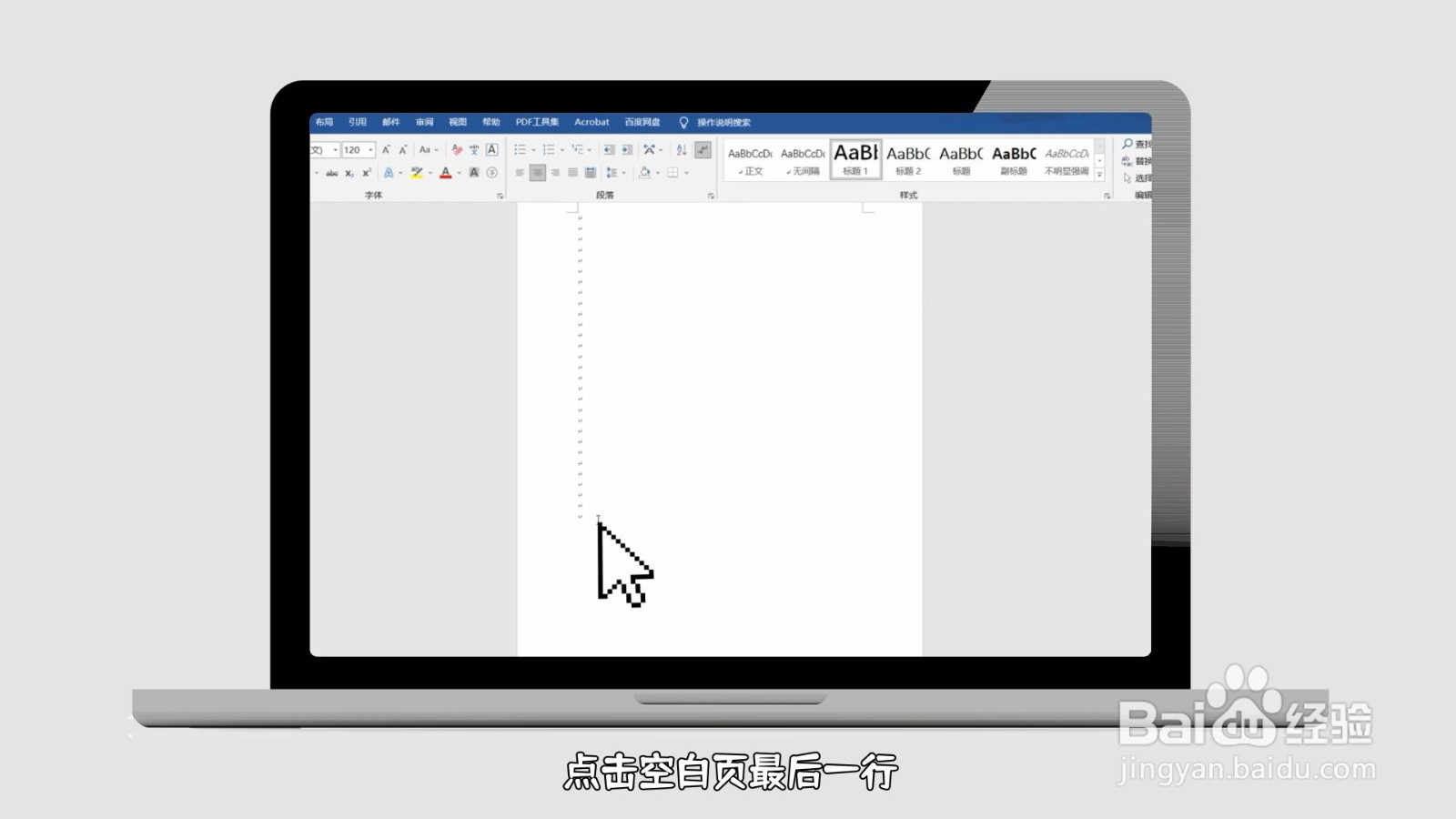The height and width of the screenshot is (819, 1456).
Task: Open the 百度网盘 tab
Action: tap(642, 122)
